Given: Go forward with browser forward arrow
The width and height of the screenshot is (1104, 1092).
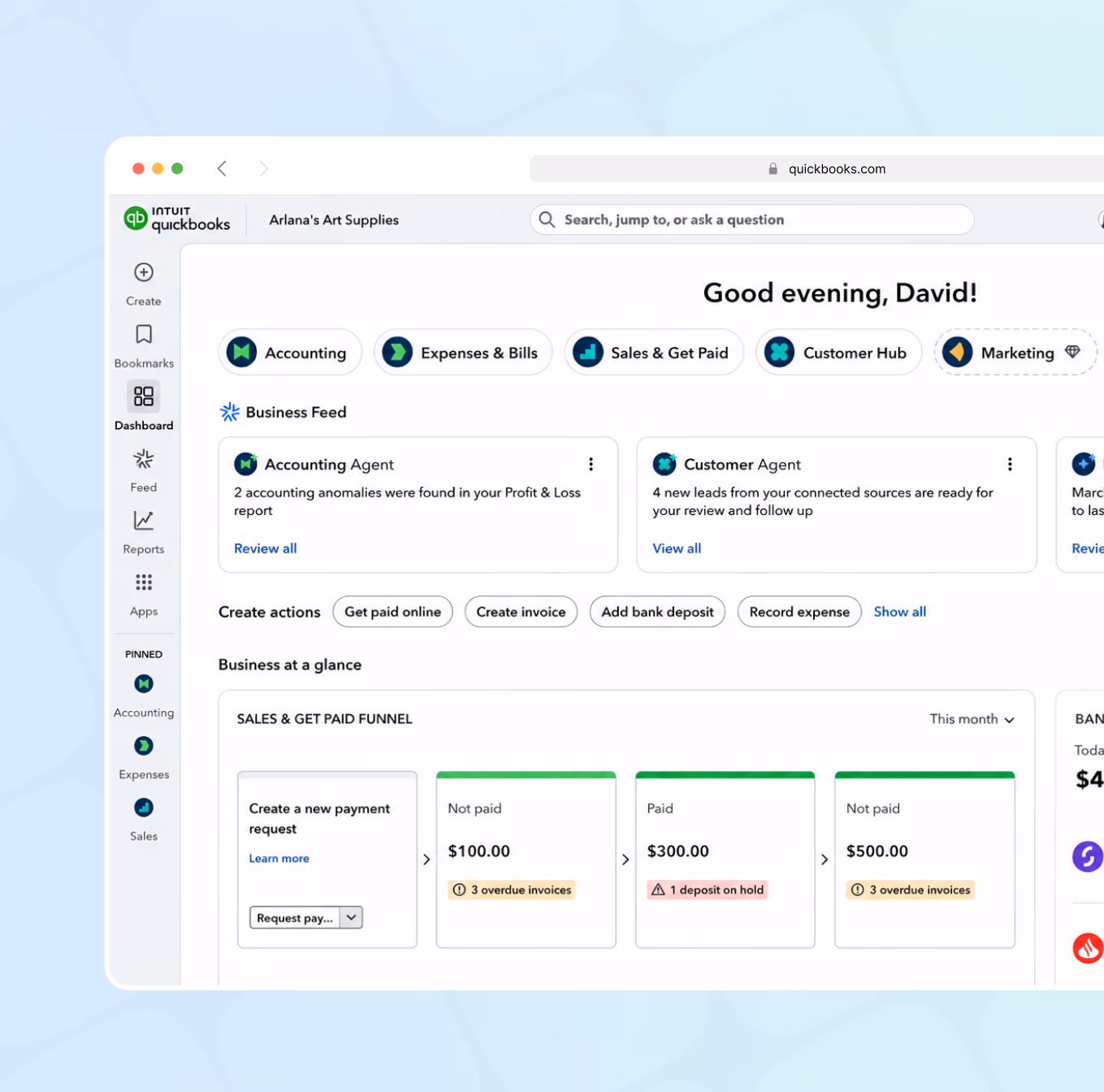Looking at the screenshot, I should 263,168.
